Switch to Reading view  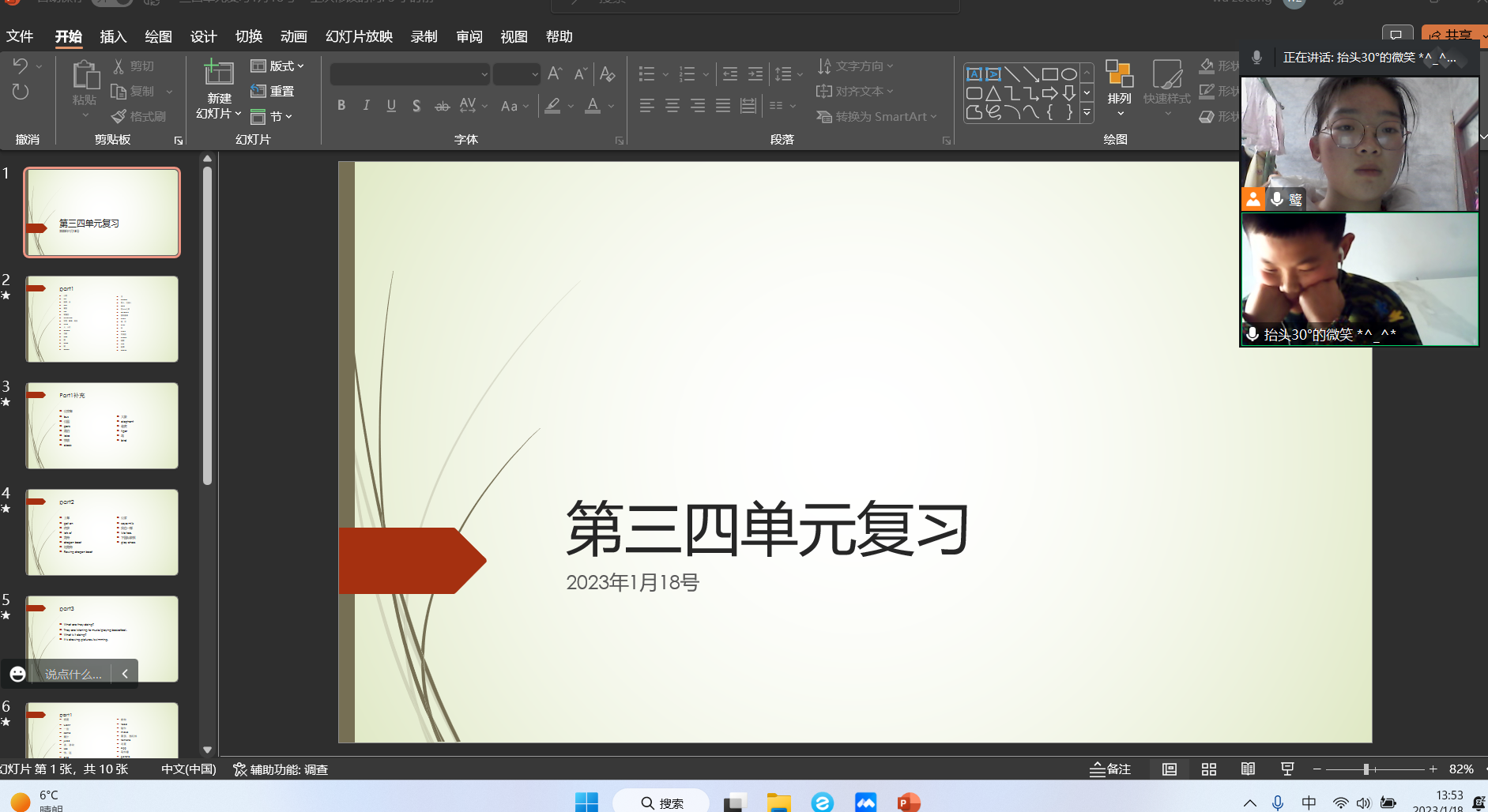point(1248,769)
